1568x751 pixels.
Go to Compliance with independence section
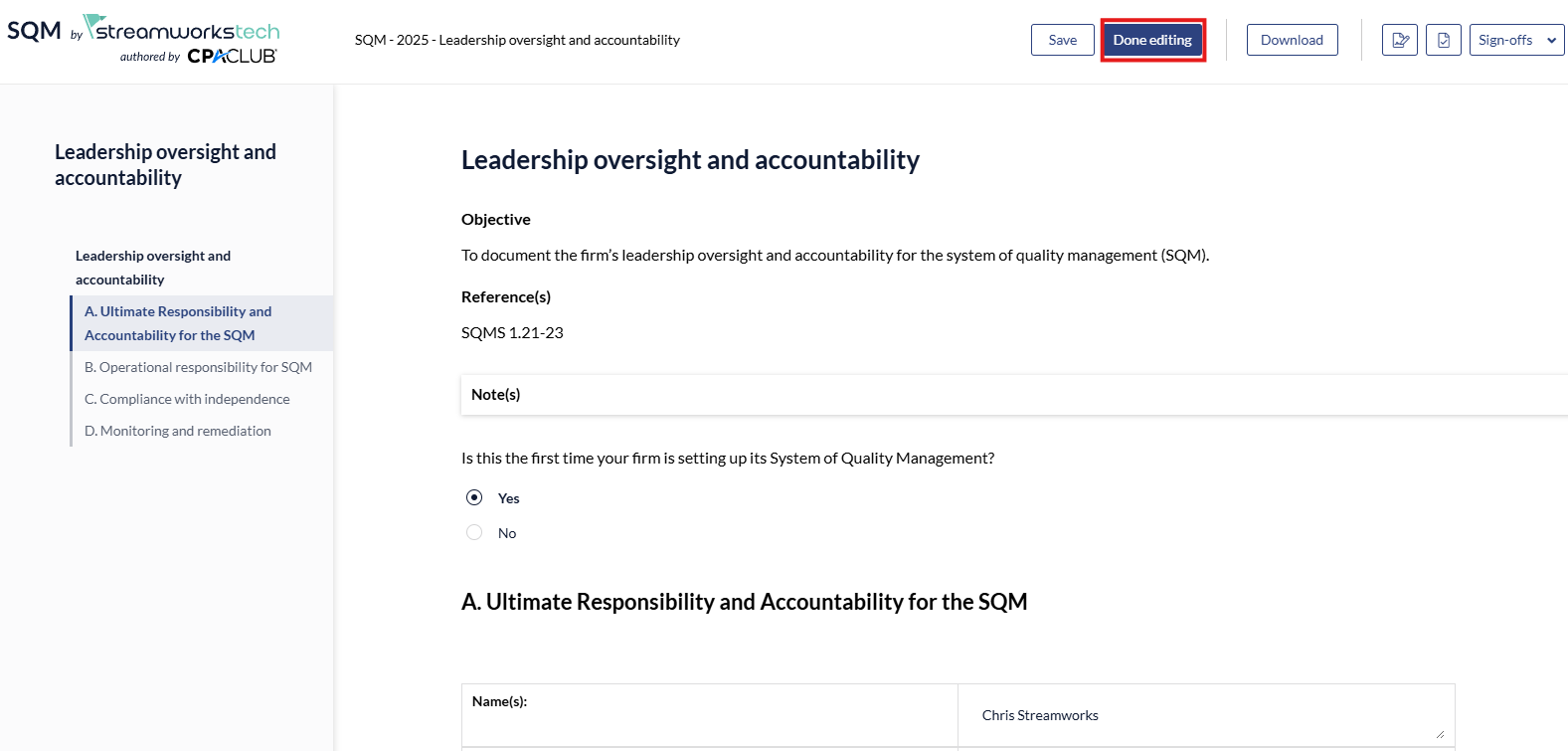pyautogui.click(x=187, y=399)
